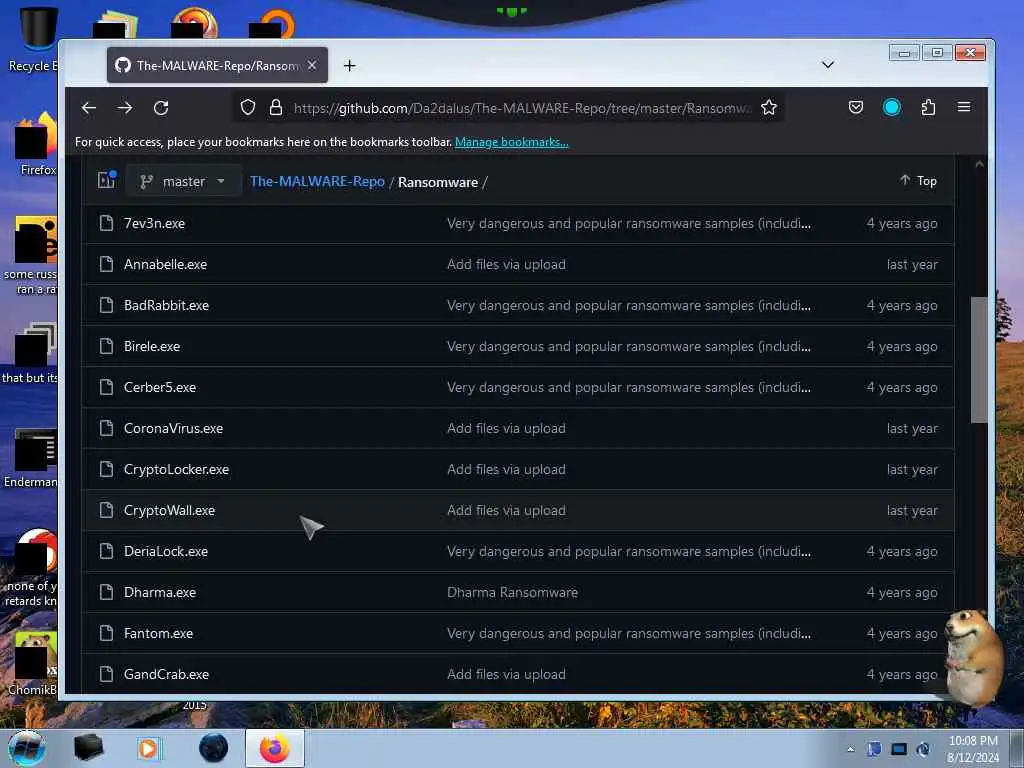Viewport: 1024px width, 768px height.
Task: Click 'last year' timestamp on CryptoWall.exe row
Action: point(912,511)
